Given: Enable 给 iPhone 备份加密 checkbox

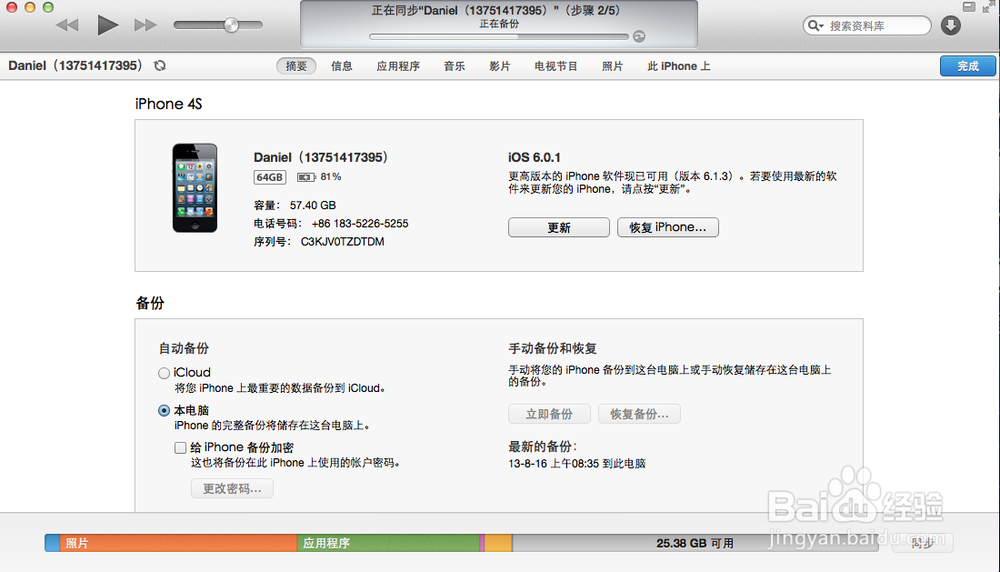Looking at the screenshot, I should click(180, 448).
